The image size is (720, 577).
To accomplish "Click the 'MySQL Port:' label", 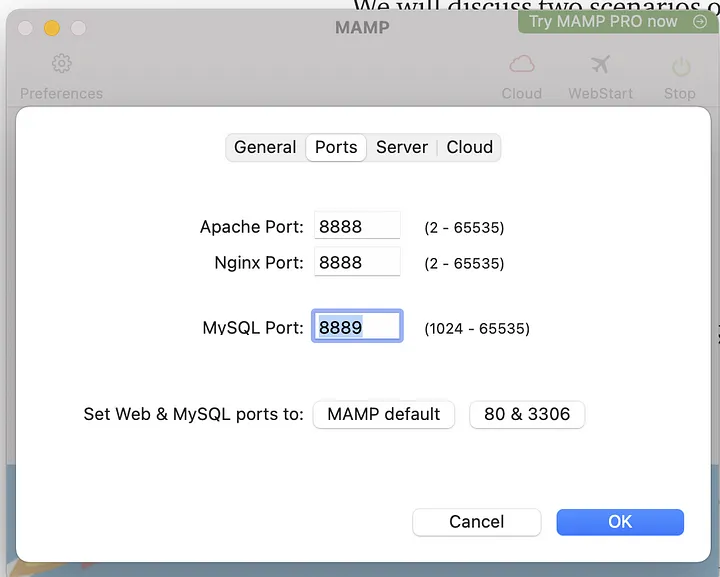I will tap(253, 328).
